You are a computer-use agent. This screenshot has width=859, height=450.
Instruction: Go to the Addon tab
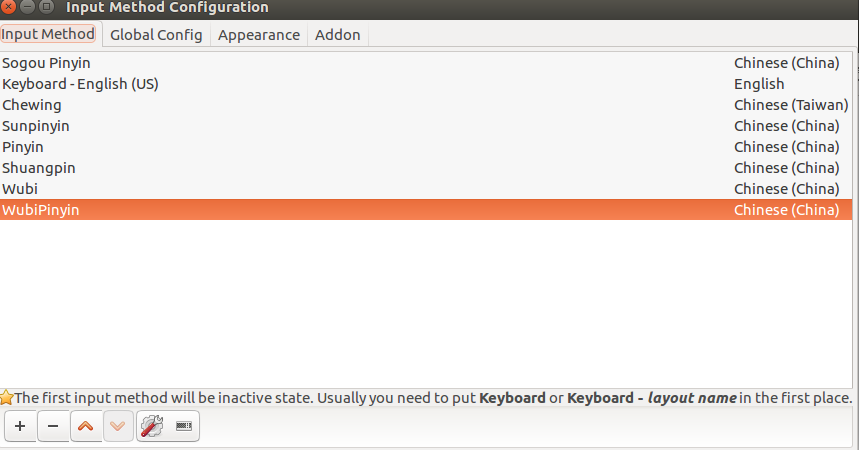(x=337, y=35)
